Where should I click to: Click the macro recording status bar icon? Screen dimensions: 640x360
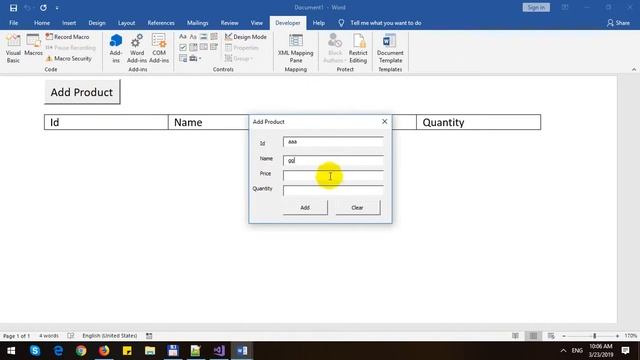point(149,336)
